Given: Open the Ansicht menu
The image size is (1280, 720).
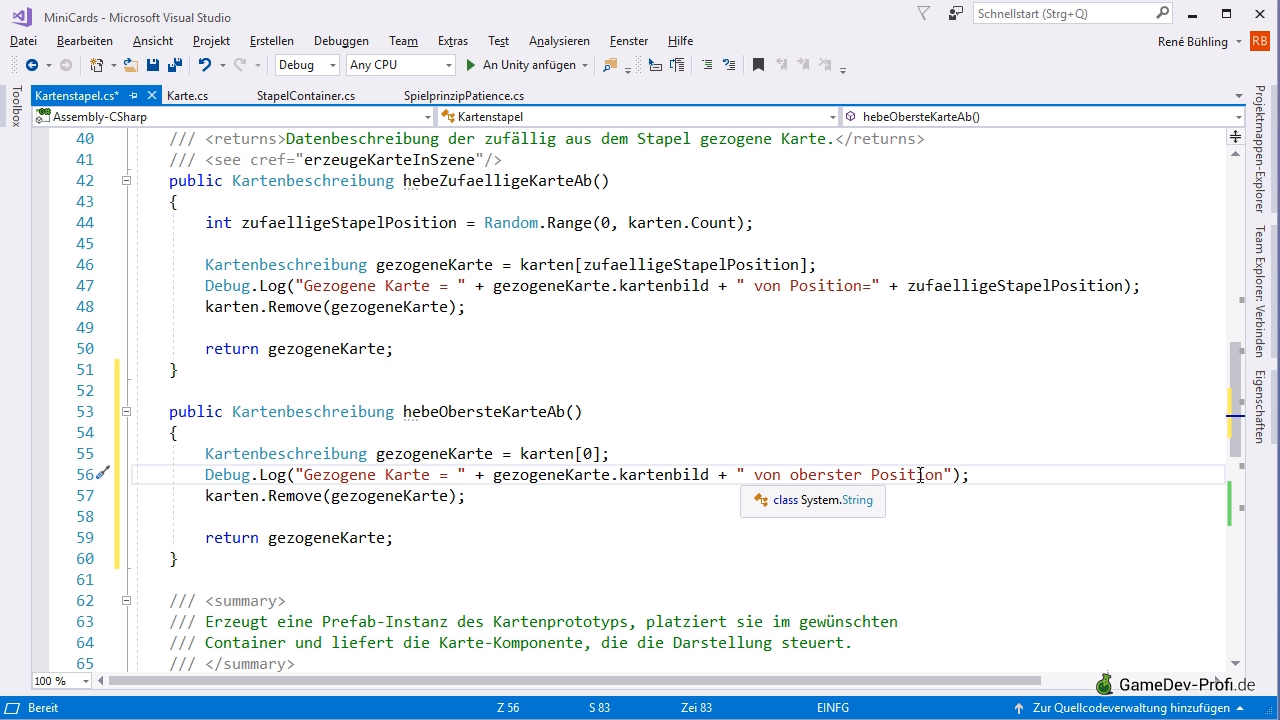Looking at the screenshot, I should [x=153, y=41].
